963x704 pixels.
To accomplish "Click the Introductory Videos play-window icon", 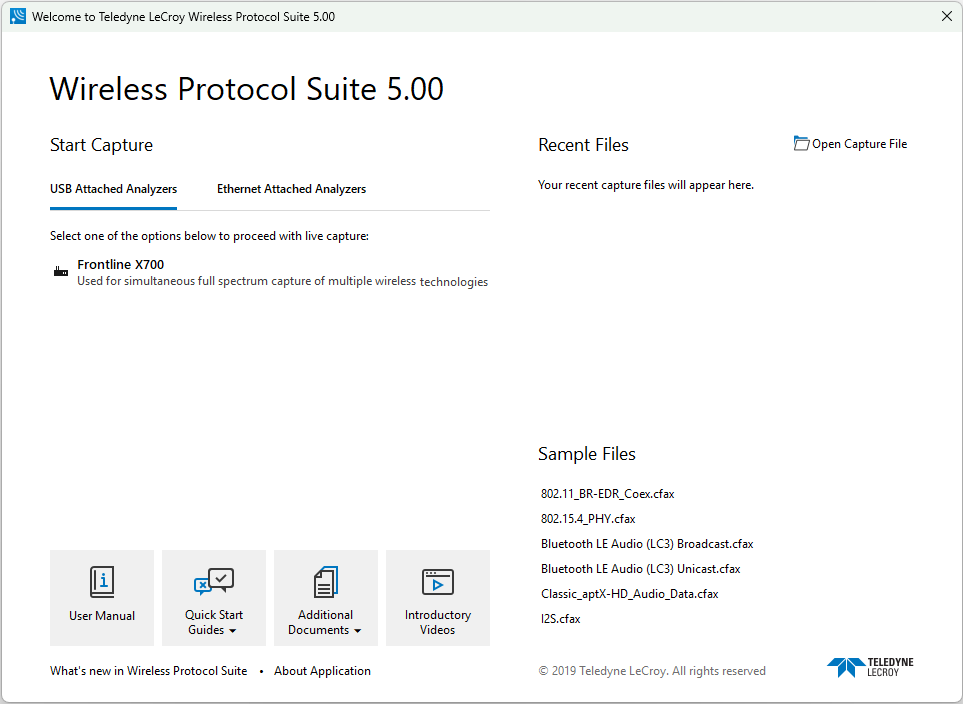I will pos(438,582).
